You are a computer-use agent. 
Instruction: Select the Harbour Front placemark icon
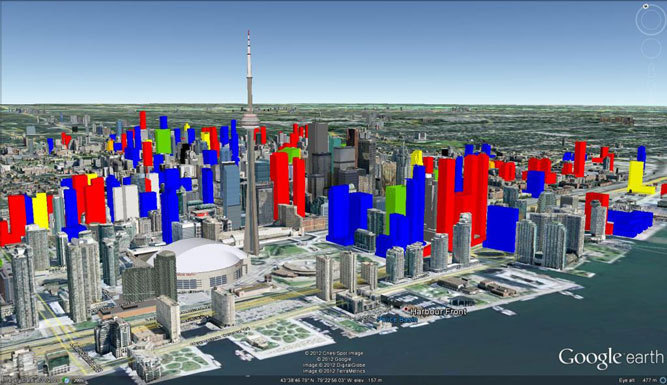407,309
